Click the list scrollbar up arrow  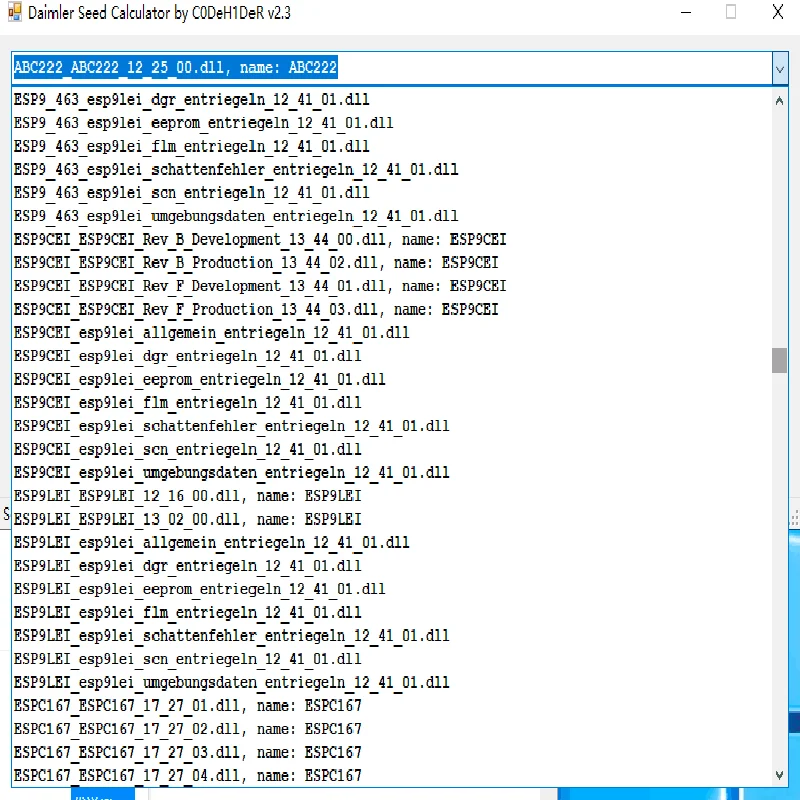[x=779, y=101]
